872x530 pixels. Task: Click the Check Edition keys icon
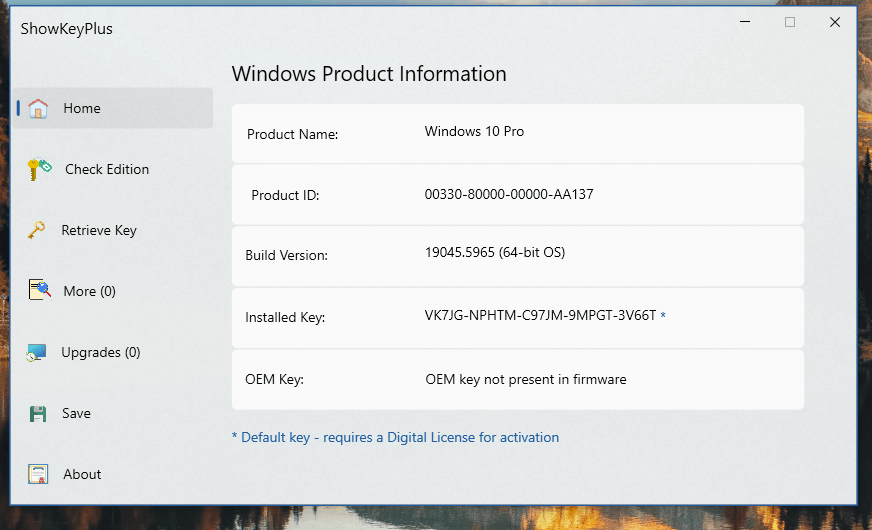pos(39,169)
